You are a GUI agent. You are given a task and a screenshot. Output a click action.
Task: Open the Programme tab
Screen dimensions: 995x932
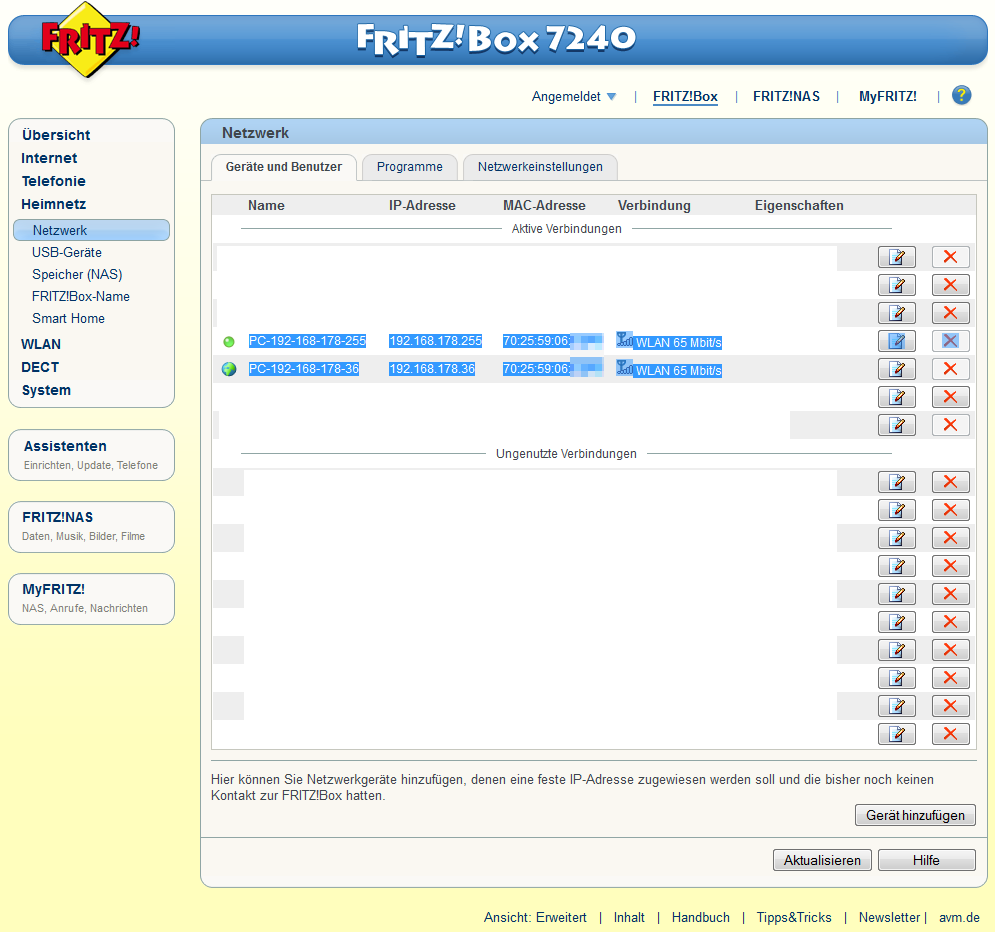pos(409,167)
